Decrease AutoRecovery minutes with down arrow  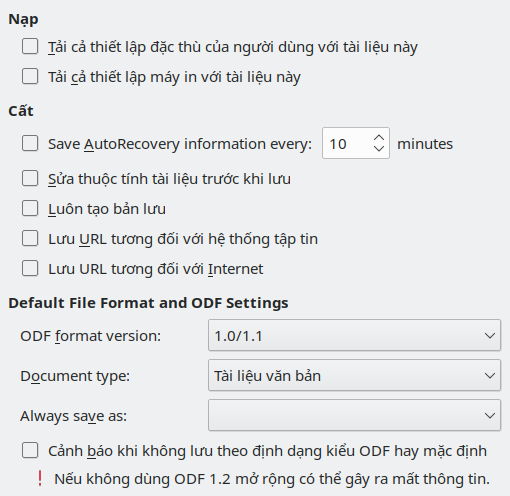[x=379, y=148]
